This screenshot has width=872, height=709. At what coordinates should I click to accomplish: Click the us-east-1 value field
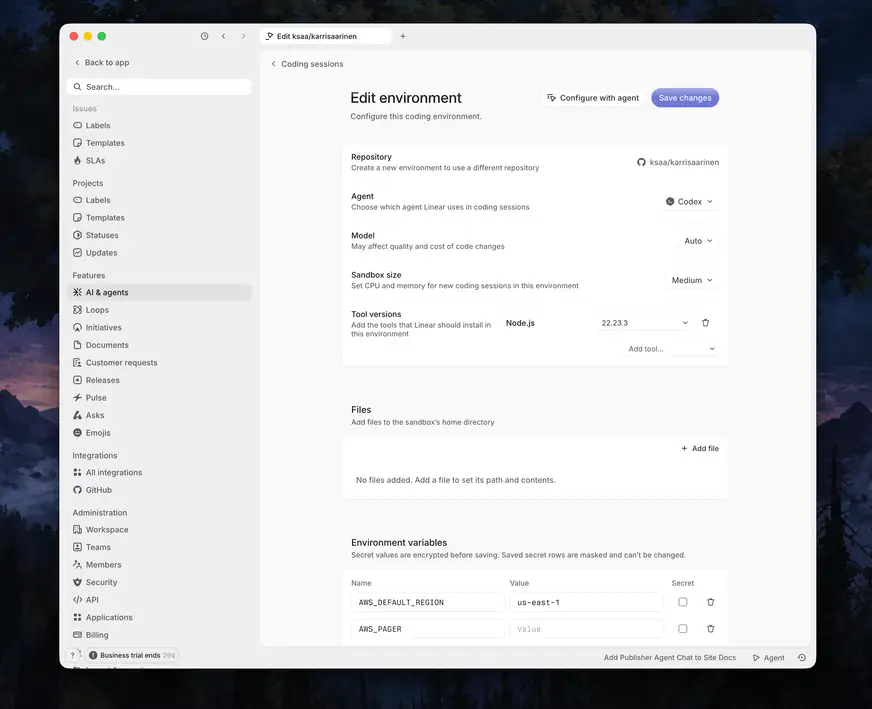pos(586,602)
